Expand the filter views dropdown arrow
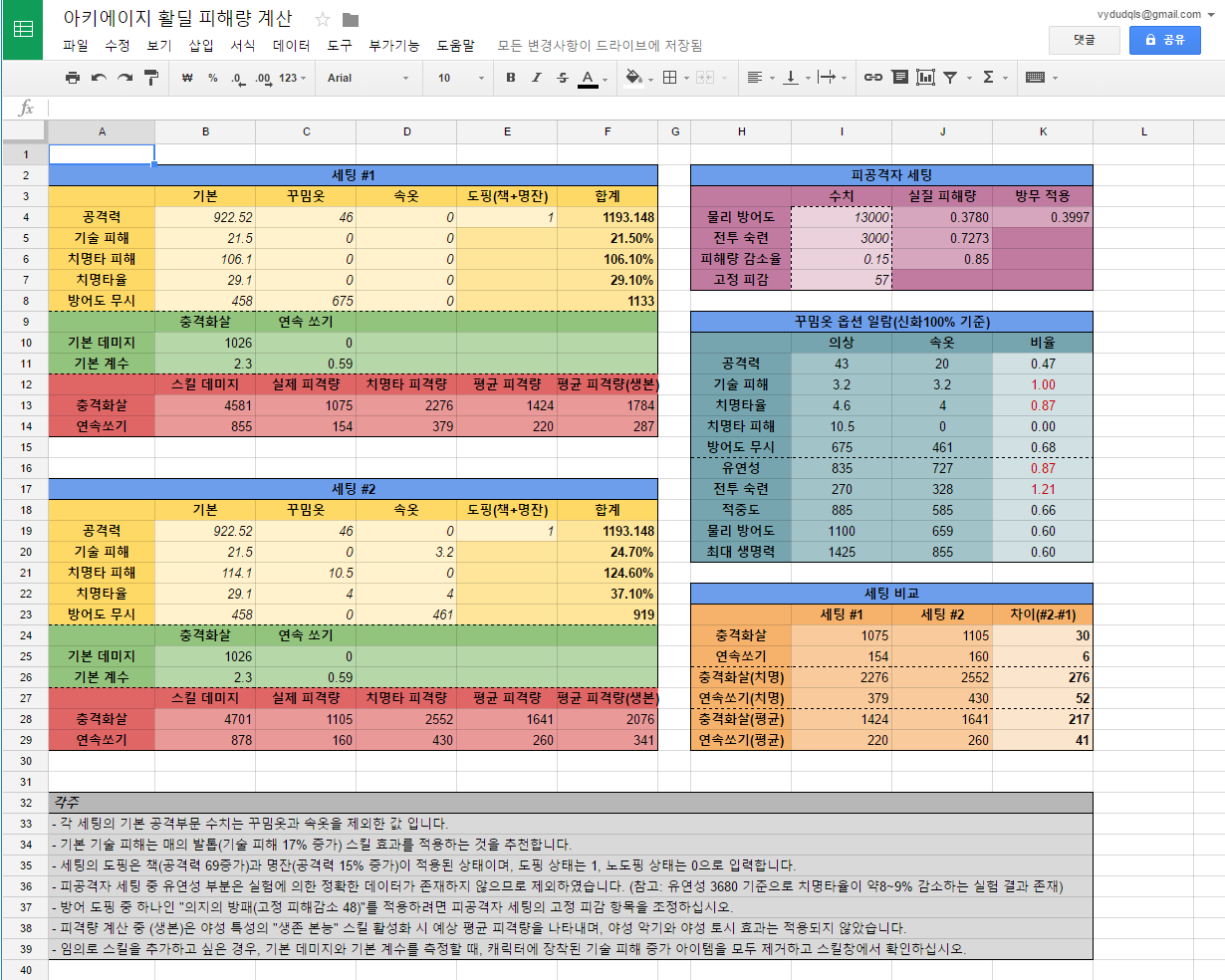 [969, 79]
